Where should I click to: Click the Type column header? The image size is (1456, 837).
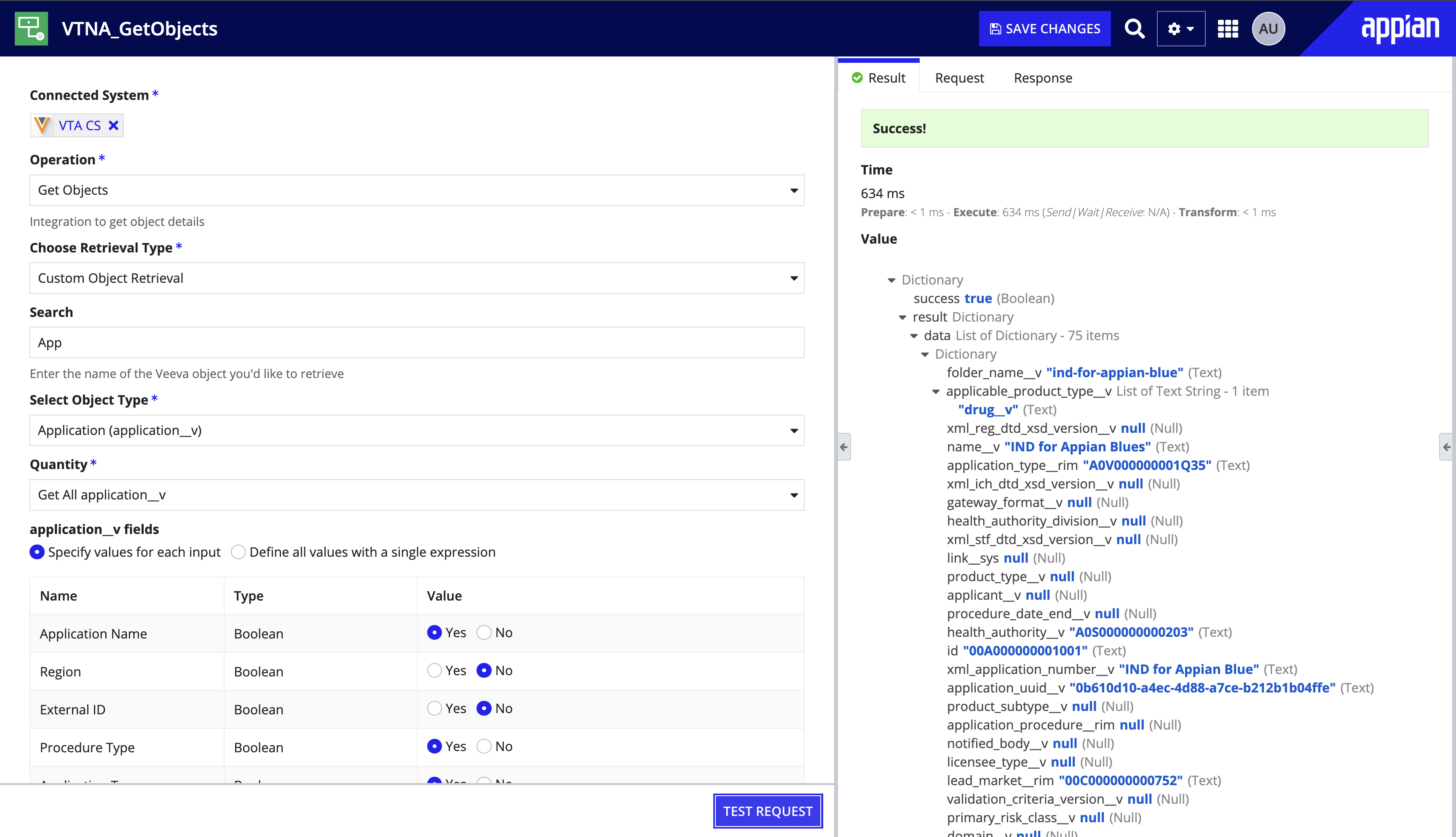tap(248, 596)
